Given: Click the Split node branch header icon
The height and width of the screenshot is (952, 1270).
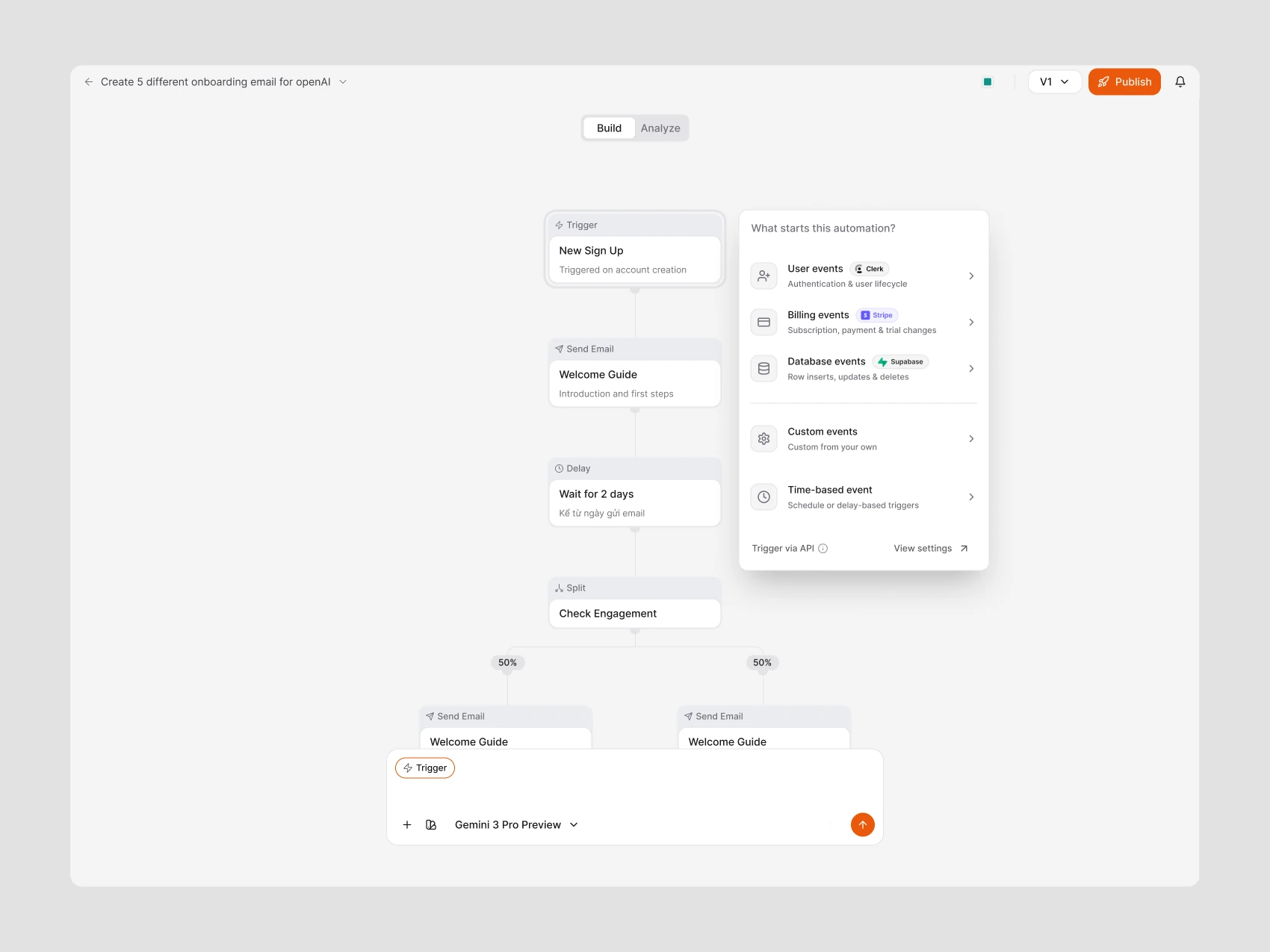Looking at the screenshot, I should pyautogui.click(x=559, y=588).
